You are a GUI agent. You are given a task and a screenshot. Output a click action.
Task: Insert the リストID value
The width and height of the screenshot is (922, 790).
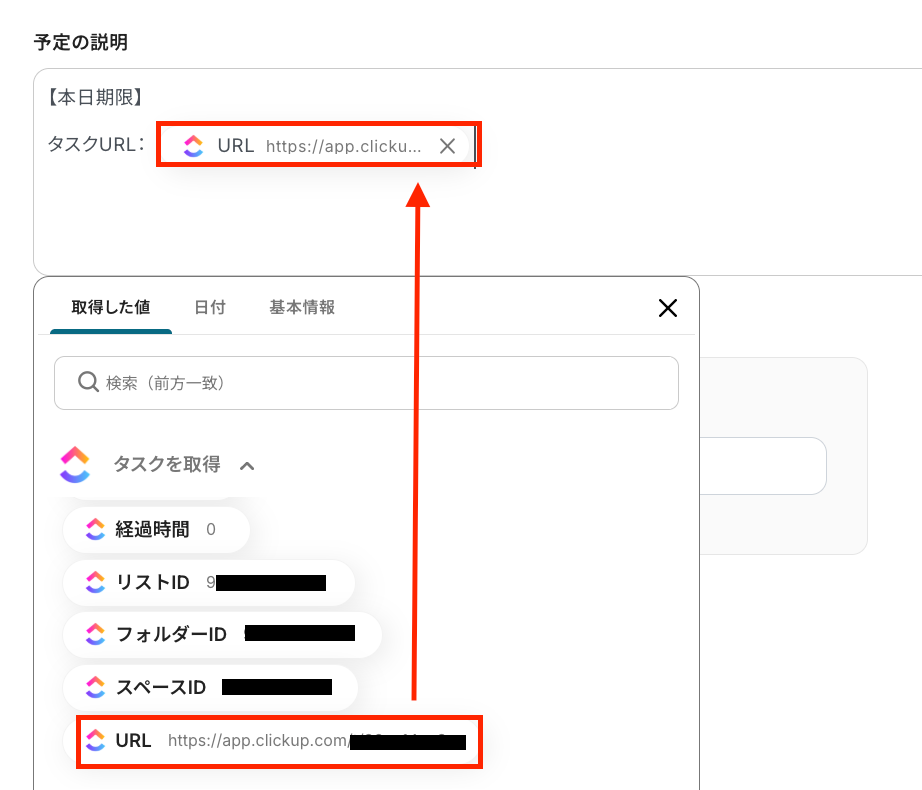click(x=152, y=583)
